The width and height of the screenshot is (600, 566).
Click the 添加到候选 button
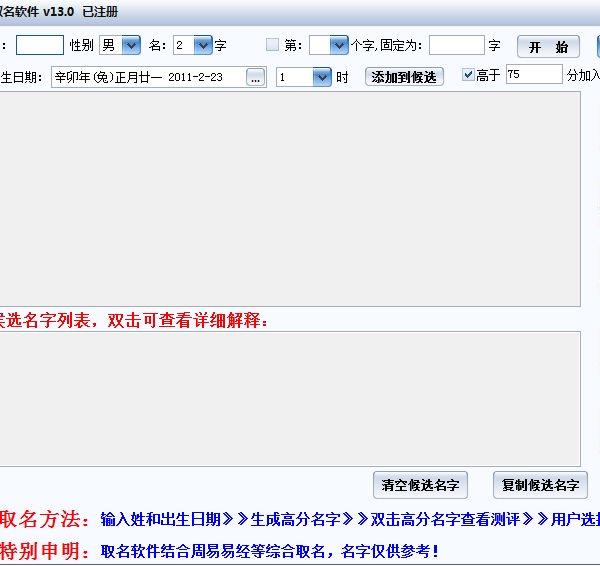point(404,77)
